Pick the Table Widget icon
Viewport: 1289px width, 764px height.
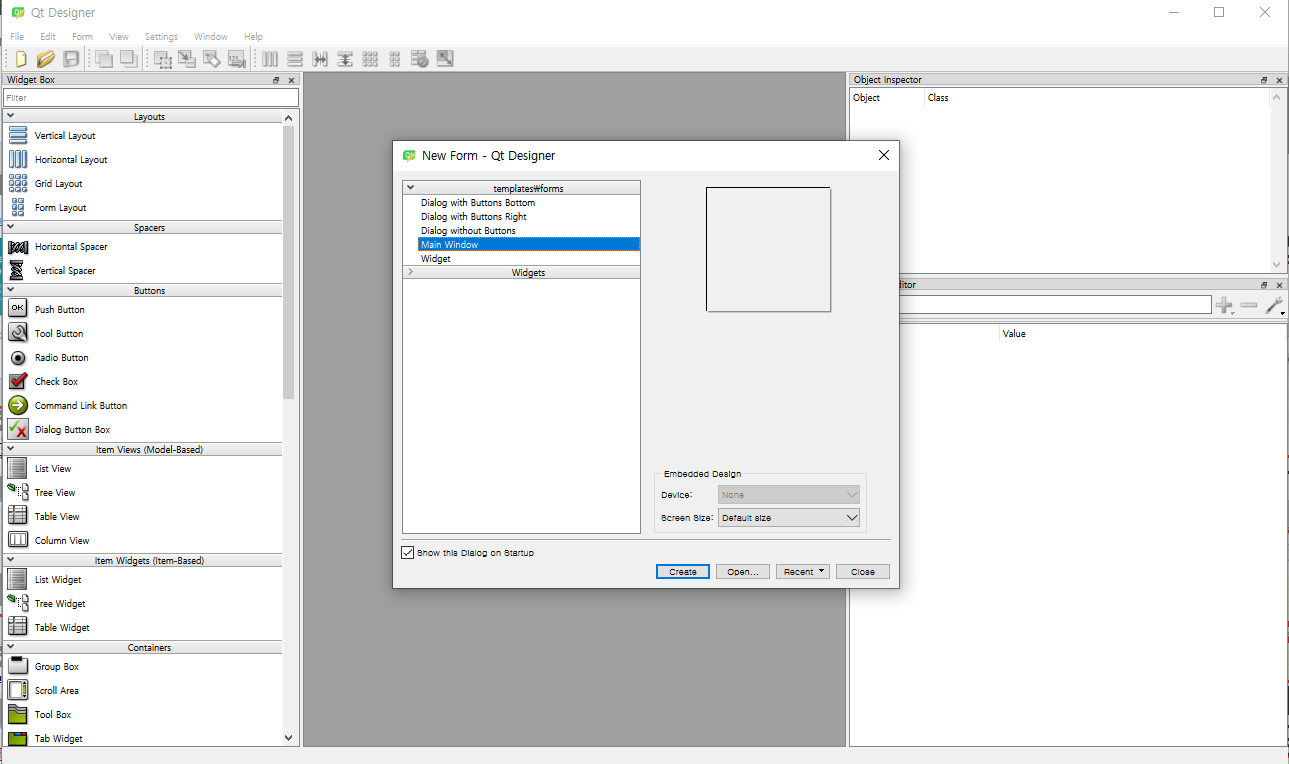tap(18, 627)
